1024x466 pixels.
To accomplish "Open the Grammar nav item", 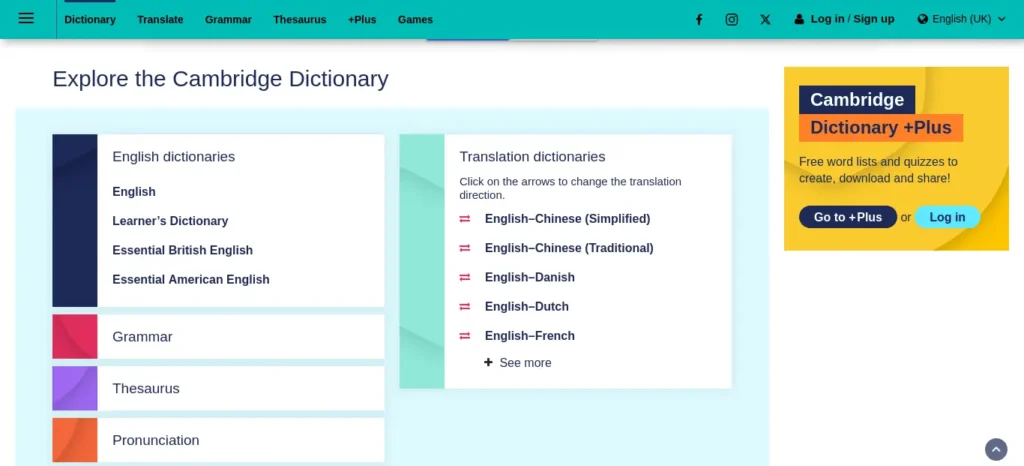I will pos(228,20).
